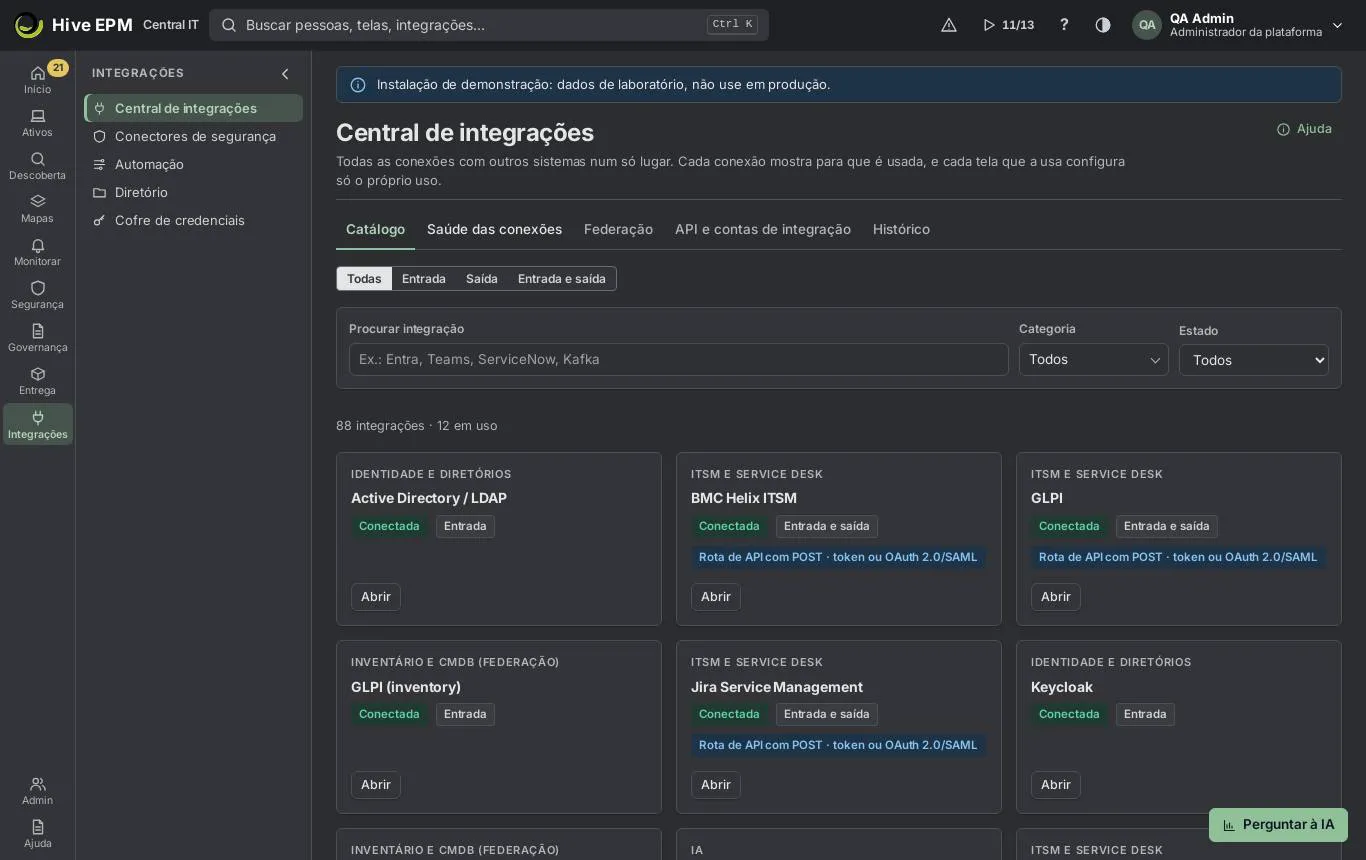Open Conectores de segurança in the side panel

(x=194, y=136)
